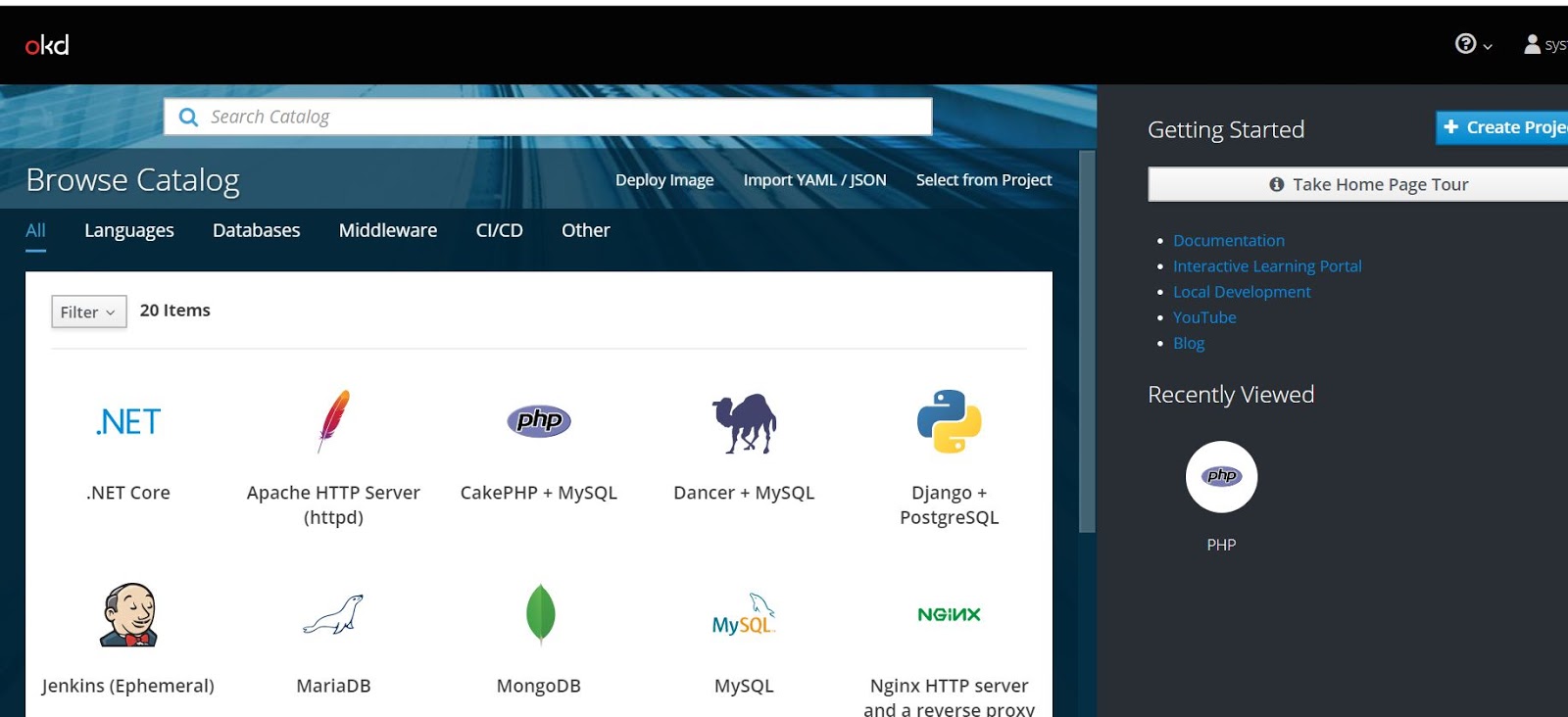This screenshot has width=1568, height=717.
Task: Click the .NET Core label
Action: (x=128, y=493)
